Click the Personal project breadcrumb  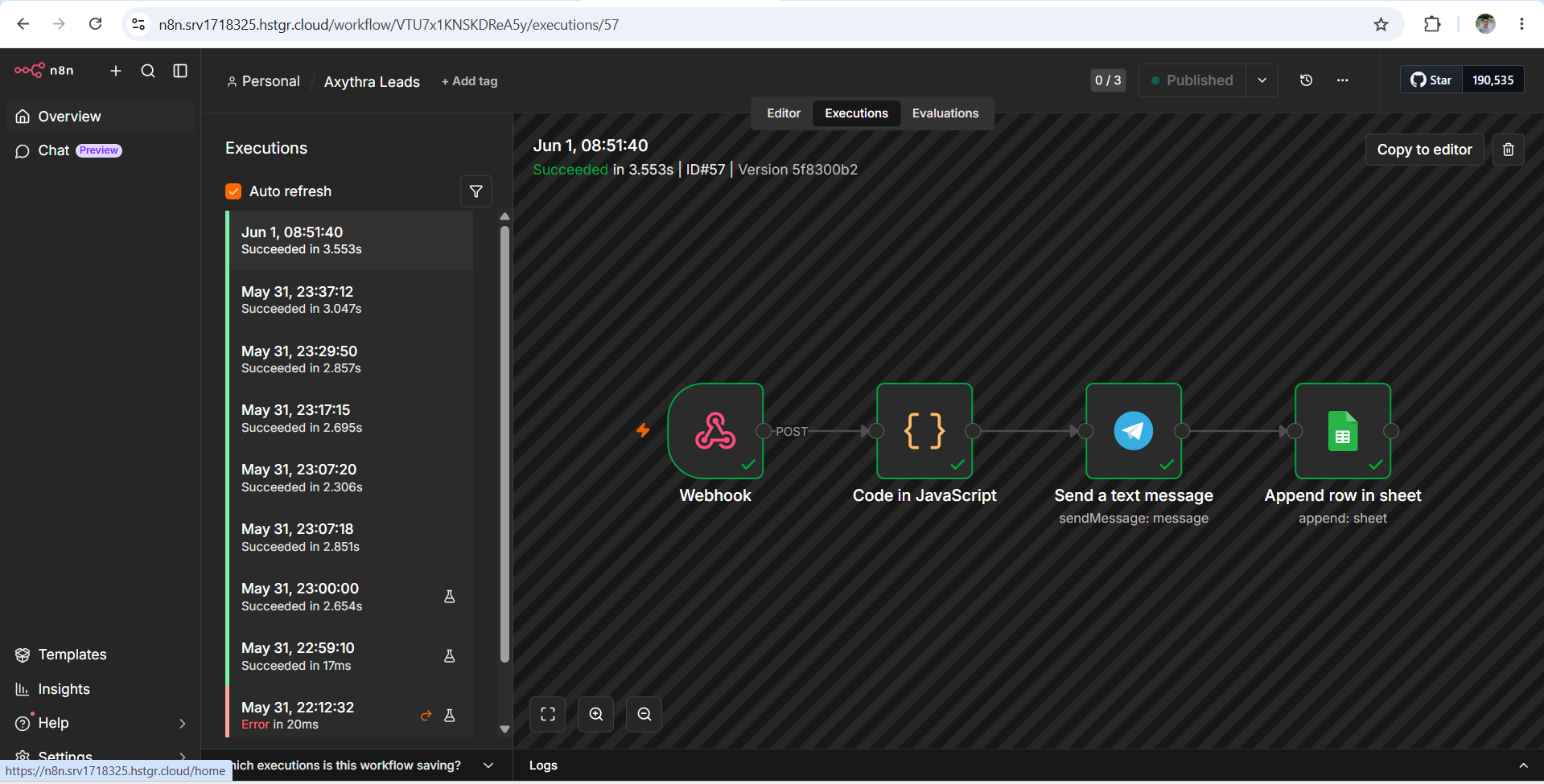[263, 81]
